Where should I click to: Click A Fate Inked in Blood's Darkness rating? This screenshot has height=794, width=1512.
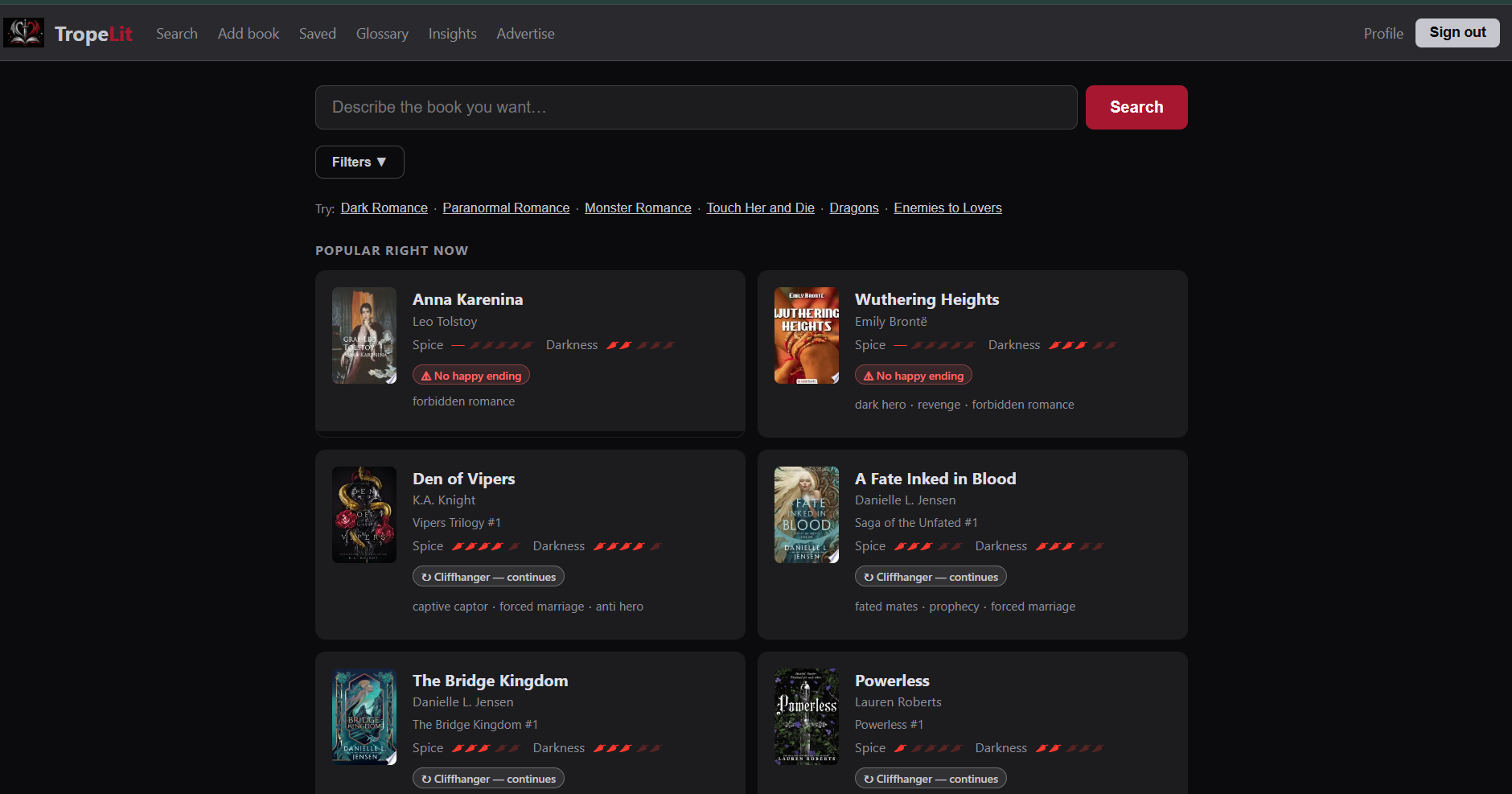(1070, 546)
